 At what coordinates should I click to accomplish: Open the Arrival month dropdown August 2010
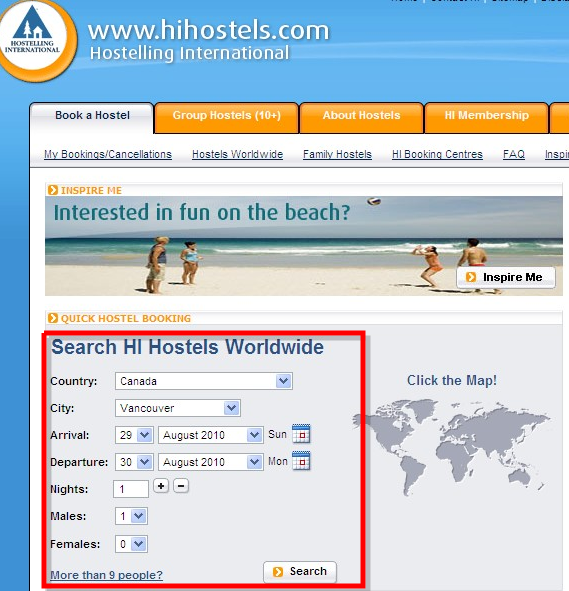coord(211,435)
